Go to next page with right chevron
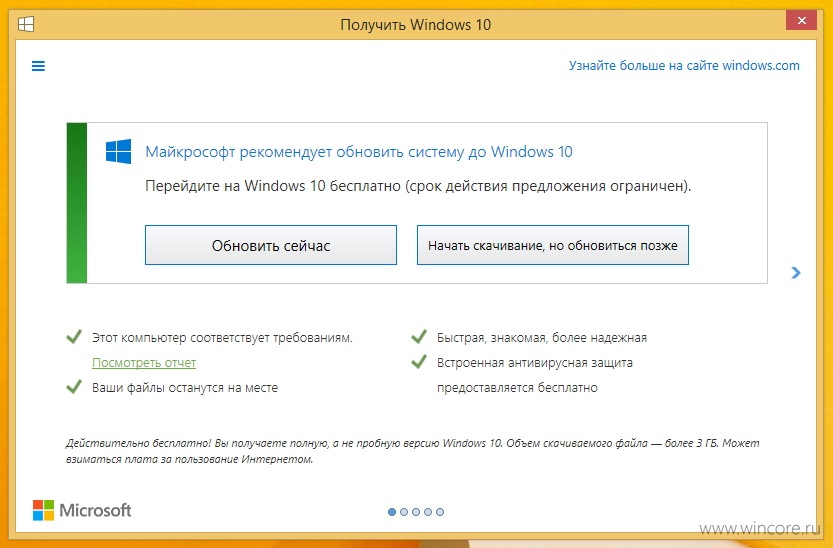The image size is (833, 548). point(795,272)
